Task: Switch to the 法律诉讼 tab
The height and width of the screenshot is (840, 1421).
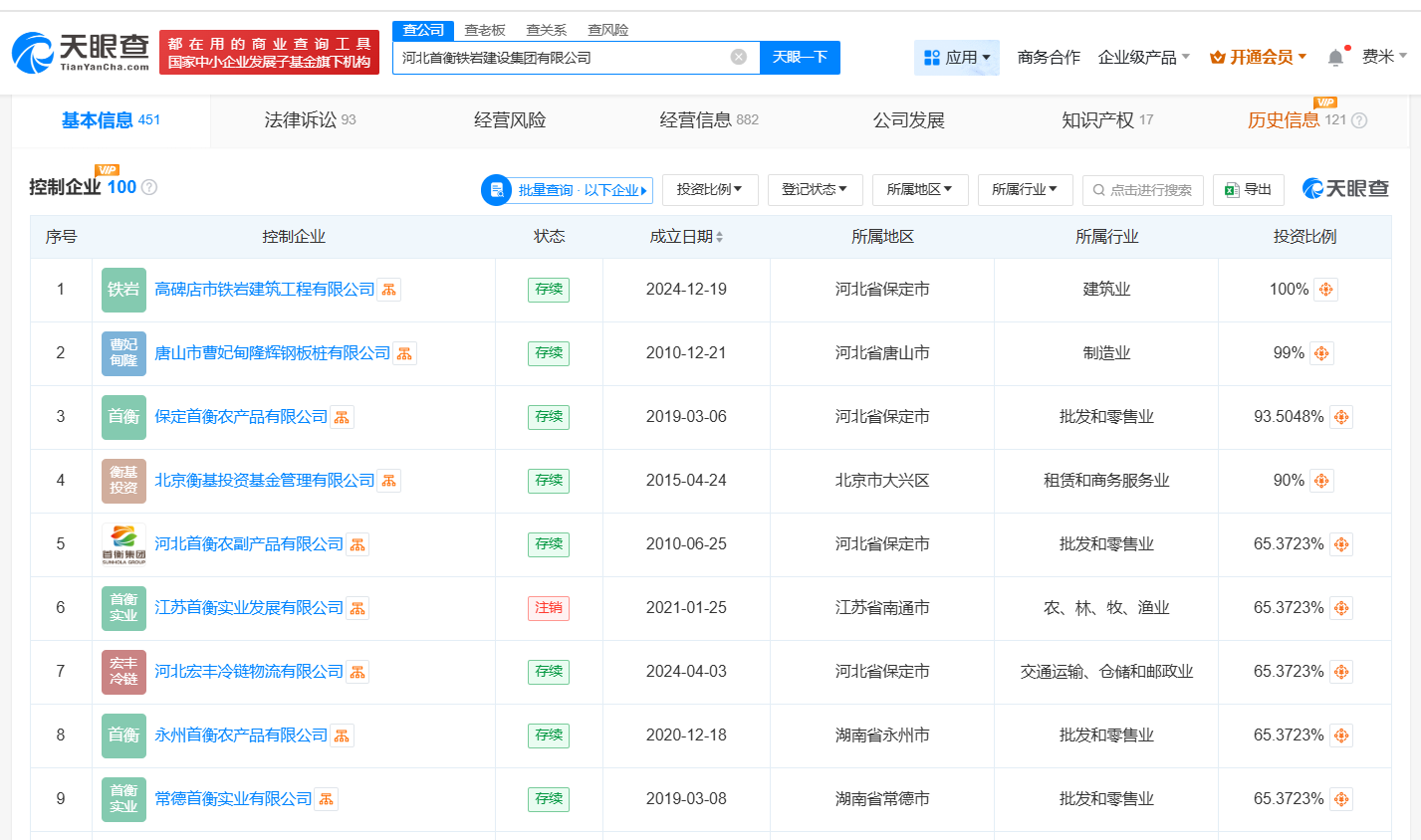Action: (310, 120)
